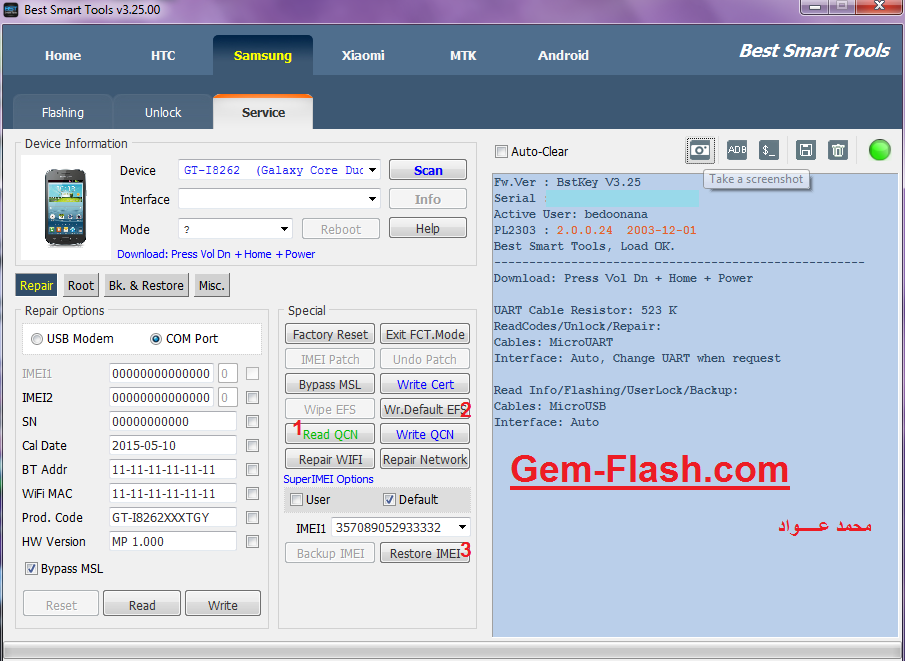Click the Cal Date field
The image size is (905, 661).
(x=173, y=446)
